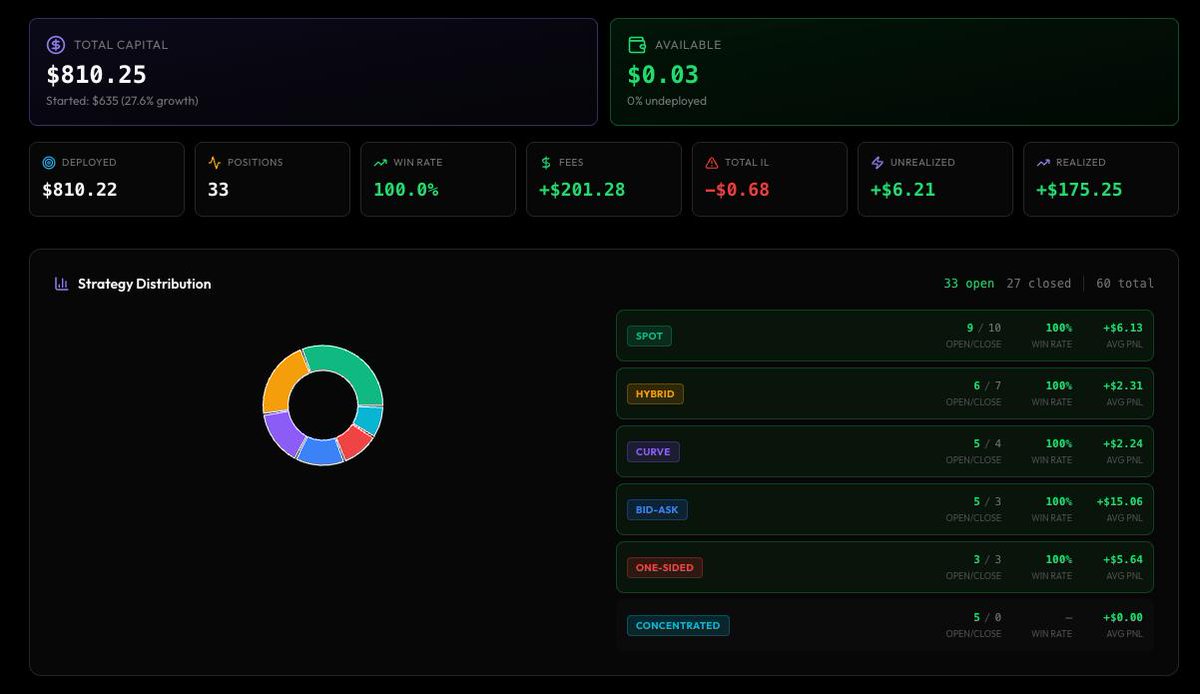
Task: Click the 100.0% win rate value
Action: tap(406, 189)
